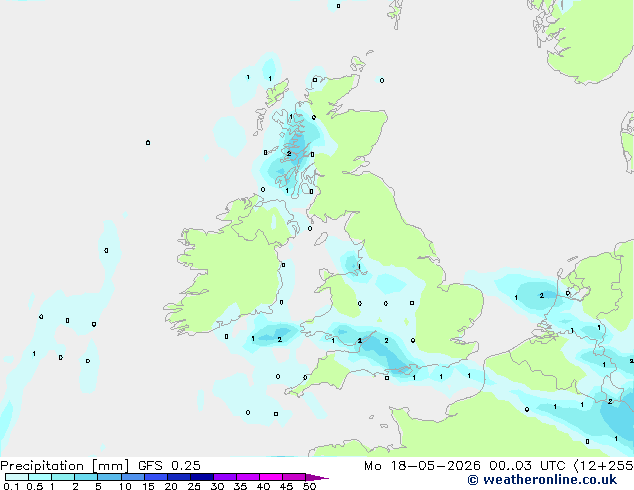
Task: Pick the 10–15 mm legend color swatch
Action: tap(133, 477)
